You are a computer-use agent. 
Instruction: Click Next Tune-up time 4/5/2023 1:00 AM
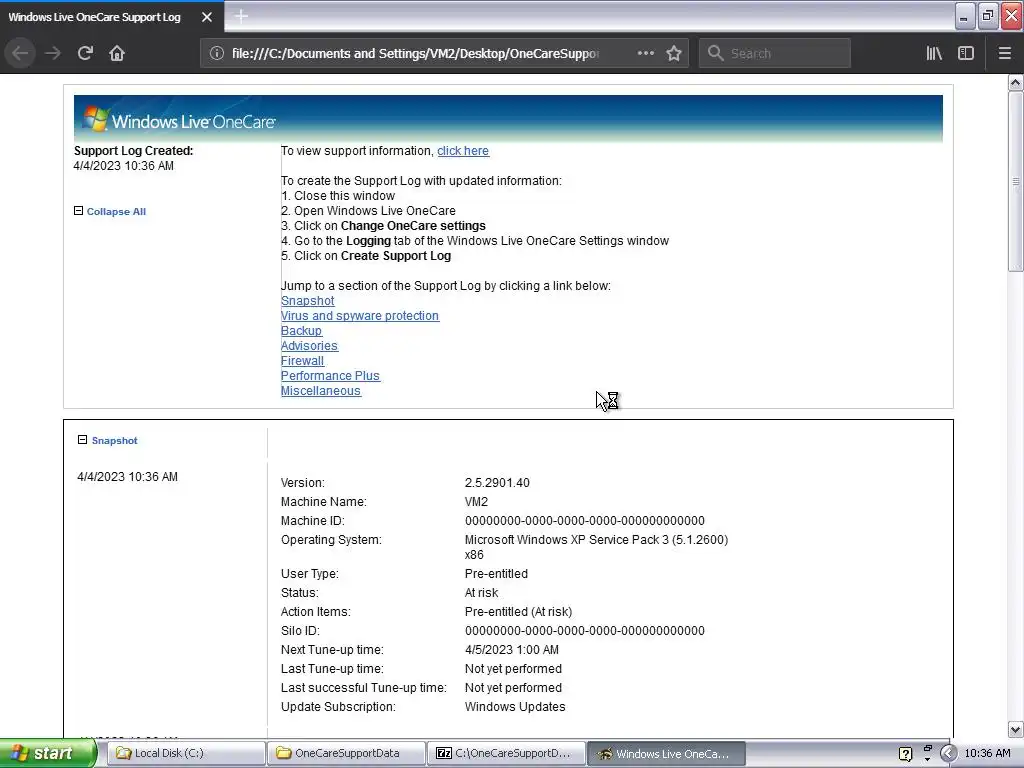pos(511,650)
